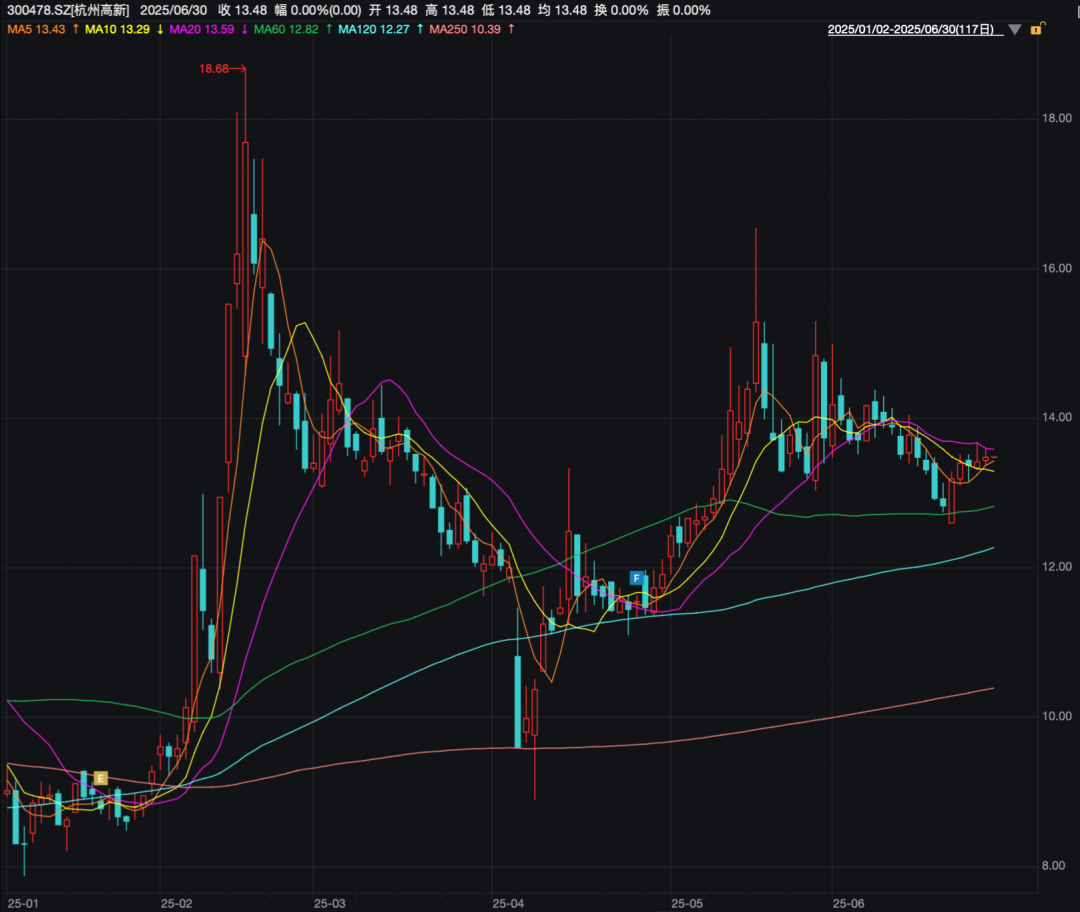The width and height of the screenshot is (1080, 912).
Task: Click the 25-04 time axis label
Action: pyautogui.click(x=508, y=904)
